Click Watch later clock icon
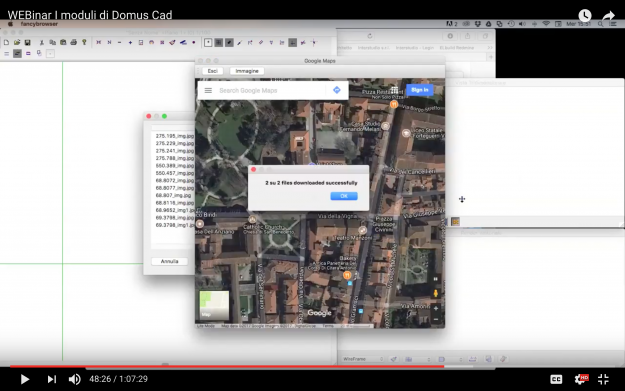Image resolution: width=625 pixels, height=391 pixels. pos(585,16)
